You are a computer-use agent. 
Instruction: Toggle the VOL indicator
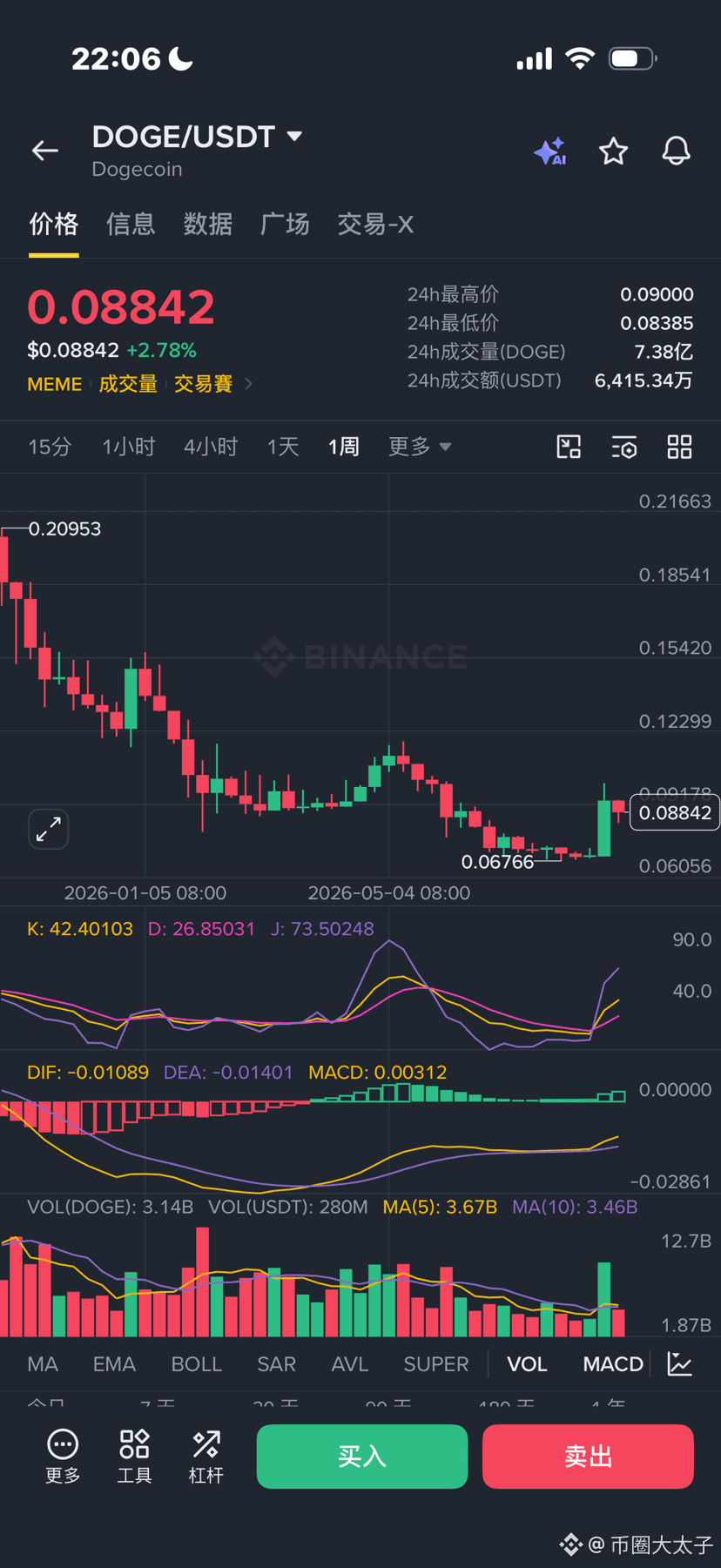click(x=528, y=1364)
